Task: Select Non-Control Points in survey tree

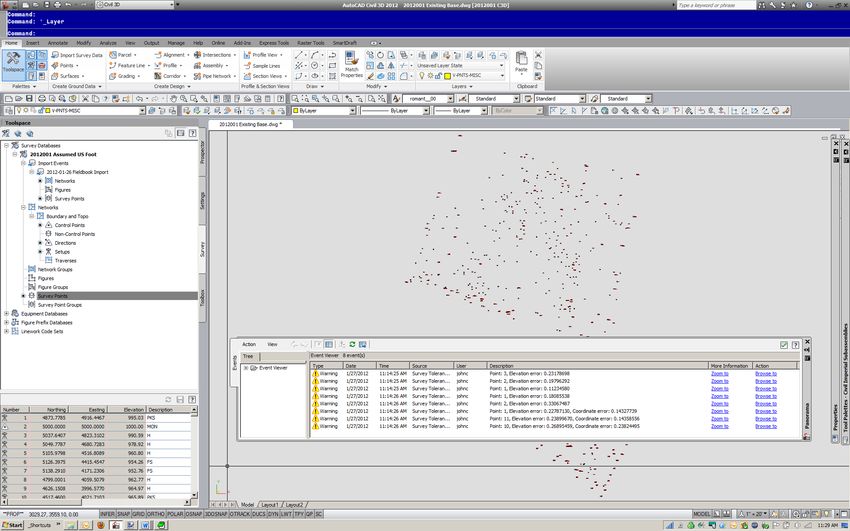Action: 75,234
